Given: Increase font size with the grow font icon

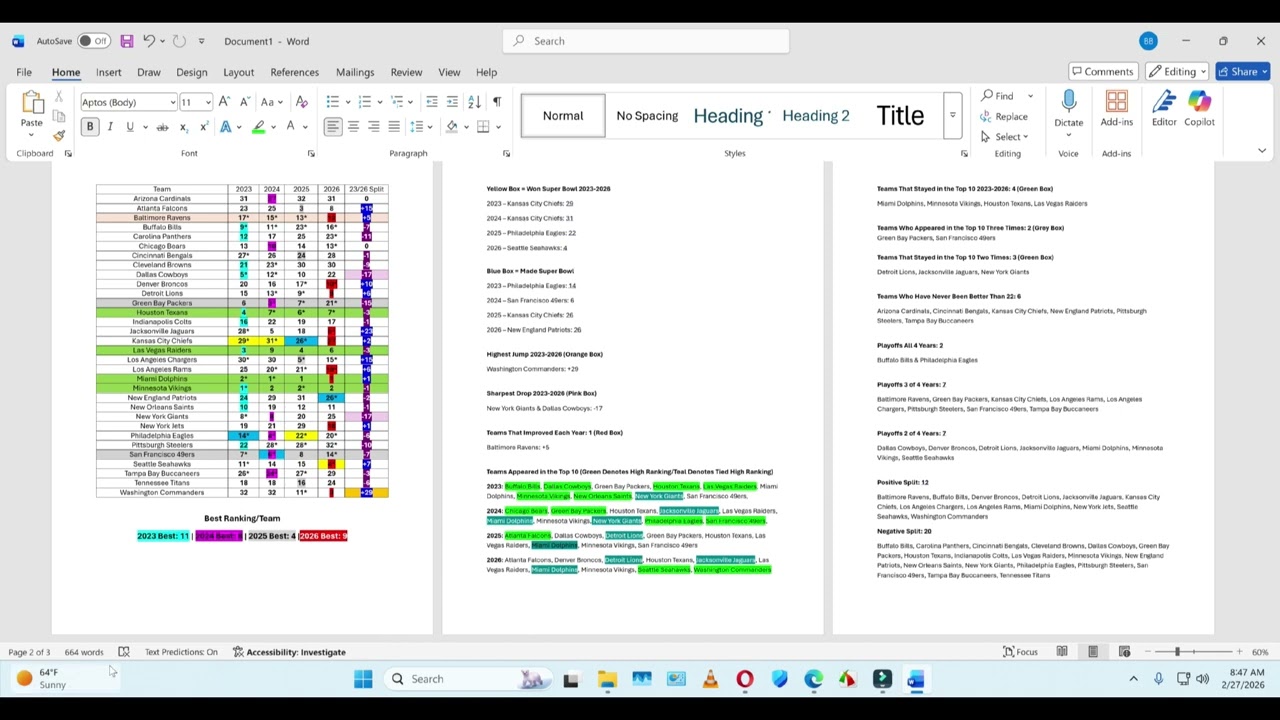Looking at the screenshot, I should (x=224, y=102).
